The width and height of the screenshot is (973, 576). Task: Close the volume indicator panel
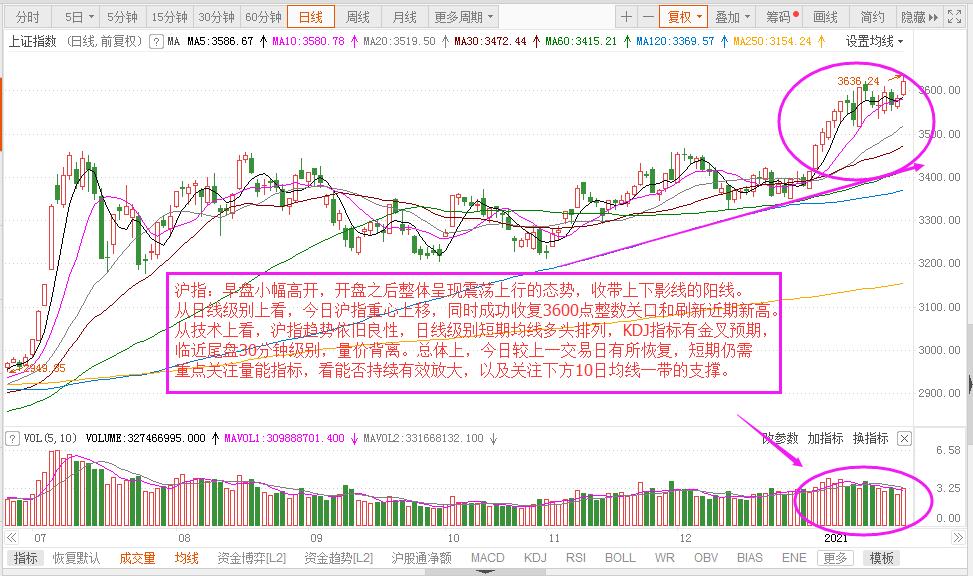(x=905, y=439)
